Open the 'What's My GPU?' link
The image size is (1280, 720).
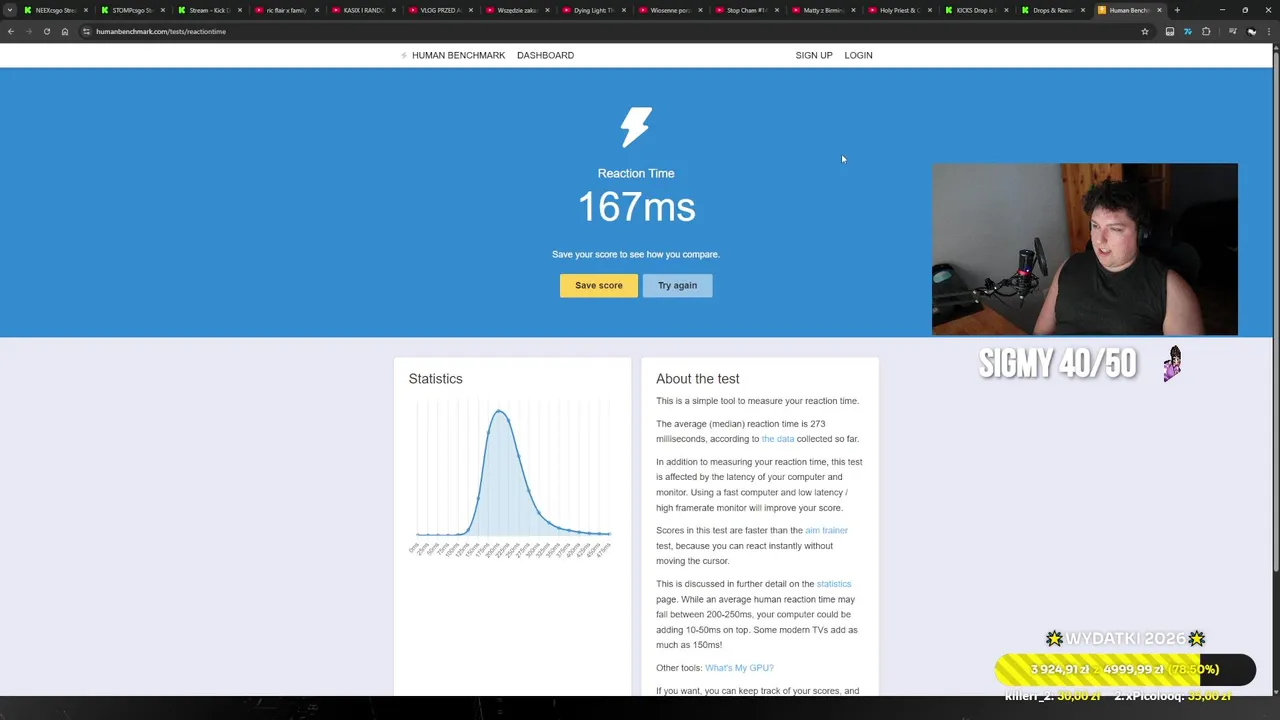click(739, 668)
